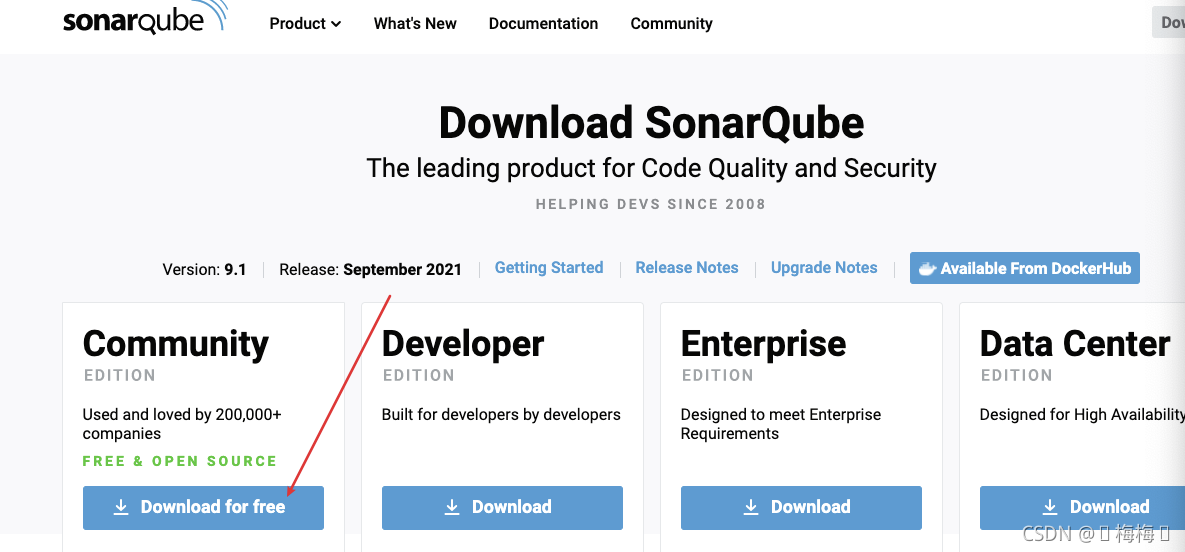Expand the Product menu chevron
This screenshot has height=552, width=1185.
[x=336, y=24]
